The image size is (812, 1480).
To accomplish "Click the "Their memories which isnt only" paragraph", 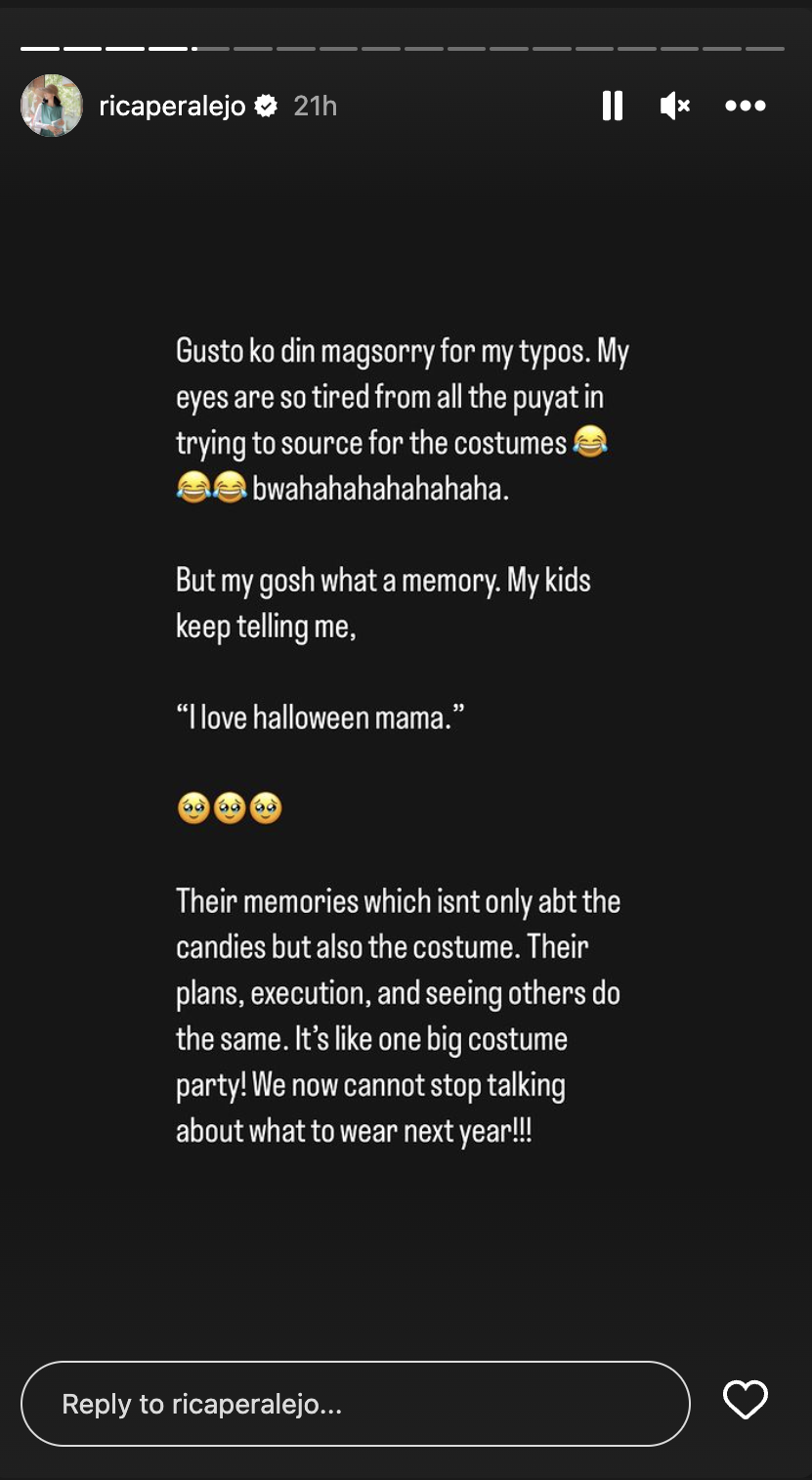I will pyautogui.click(x=399, y=1016).
